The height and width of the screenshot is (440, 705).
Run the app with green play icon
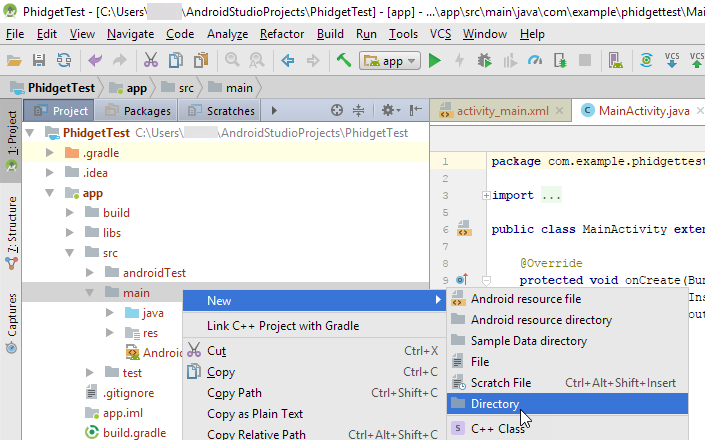tap(435, 60)
